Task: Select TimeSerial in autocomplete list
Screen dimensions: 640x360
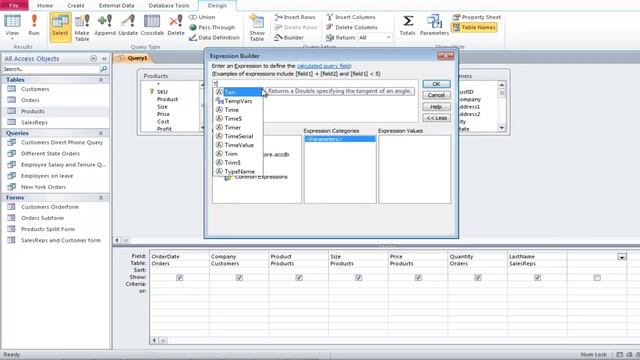Action: click(x=238, y=136)
